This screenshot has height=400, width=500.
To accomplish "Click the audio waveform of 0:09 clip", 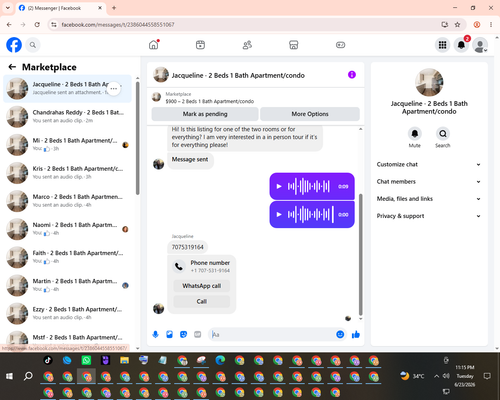I will (x=309, y=186).
